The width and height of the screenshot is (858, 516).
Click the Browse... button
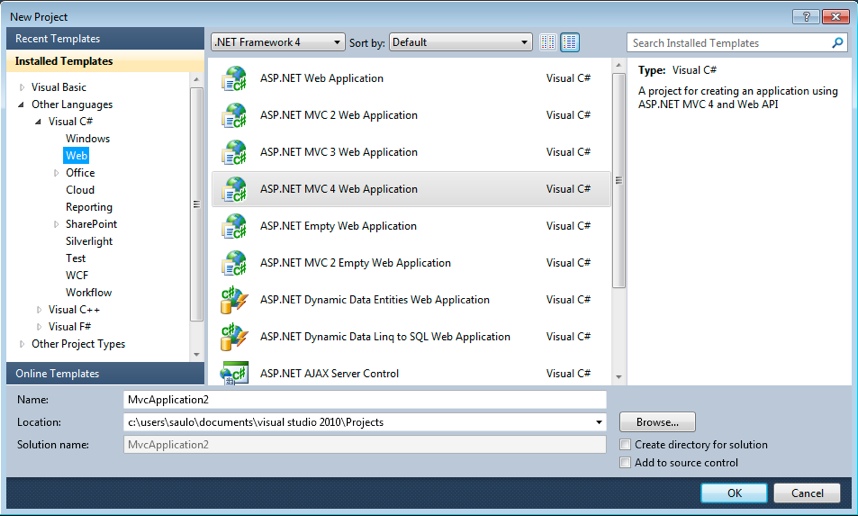(657, 422)
